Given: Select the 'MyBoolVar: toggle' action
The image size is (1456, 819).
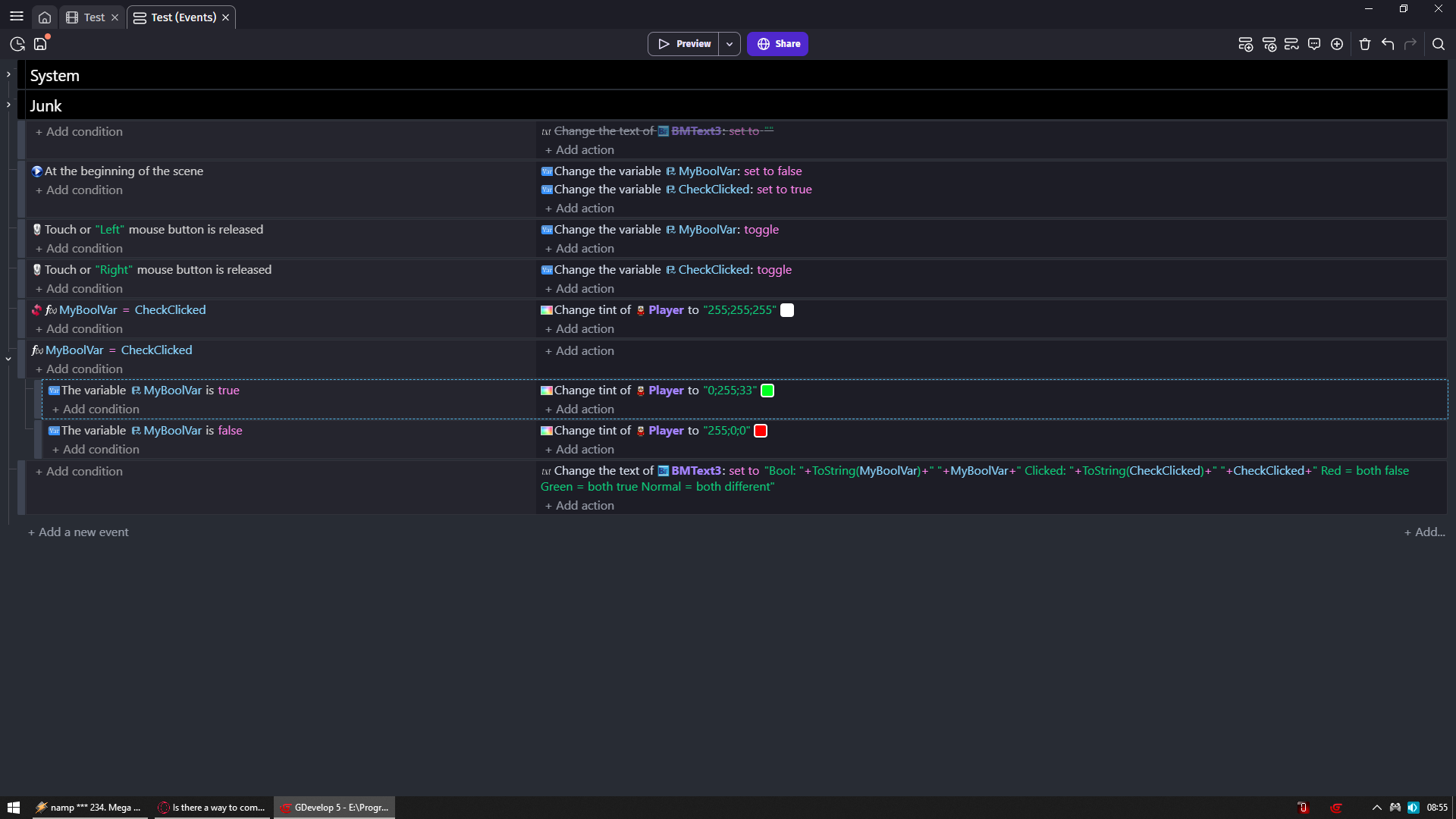Looking at the screenshot, I should (x=660, y=230).
